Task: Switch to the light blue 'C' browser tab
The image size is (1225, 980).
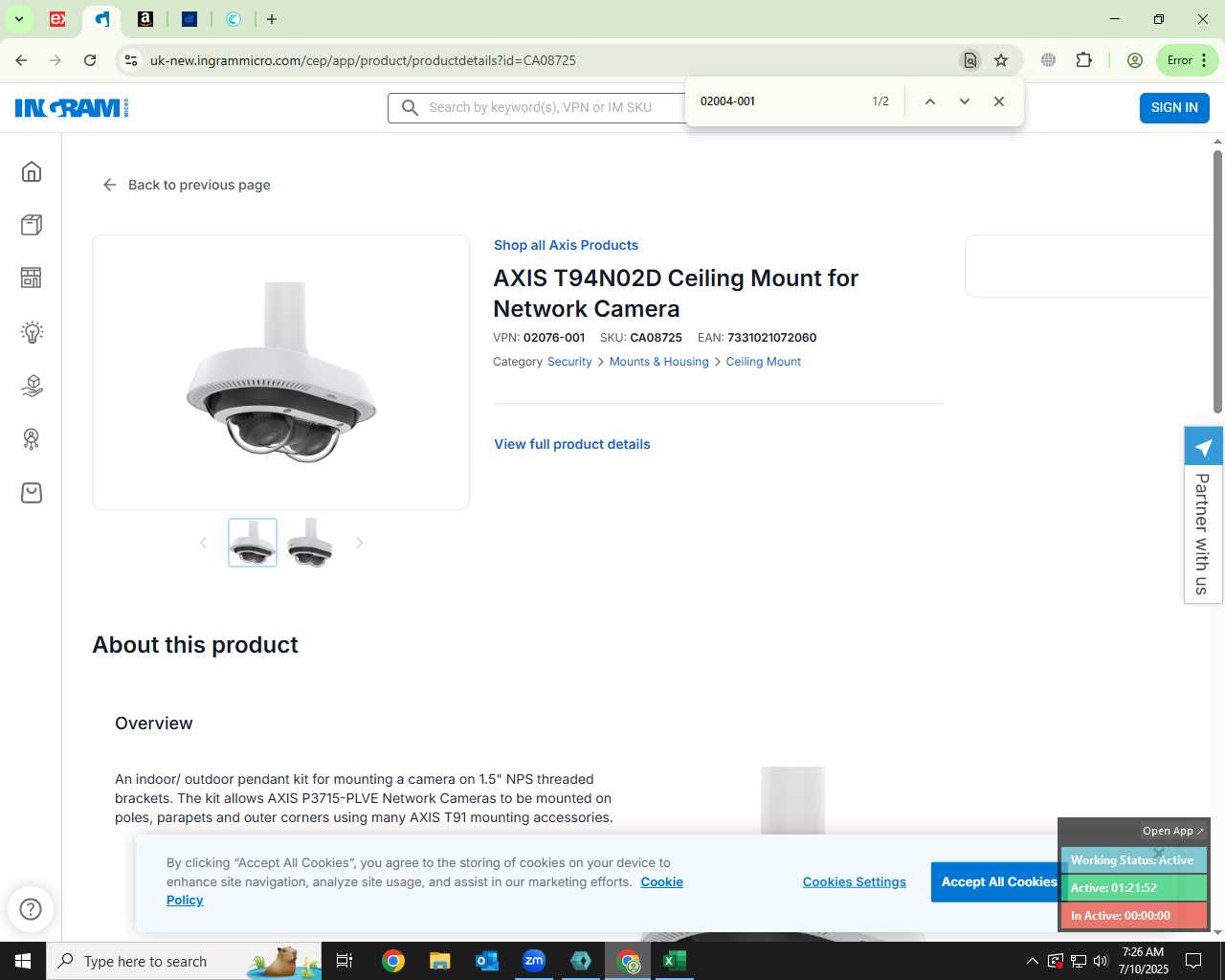Action: pos(234,19)
